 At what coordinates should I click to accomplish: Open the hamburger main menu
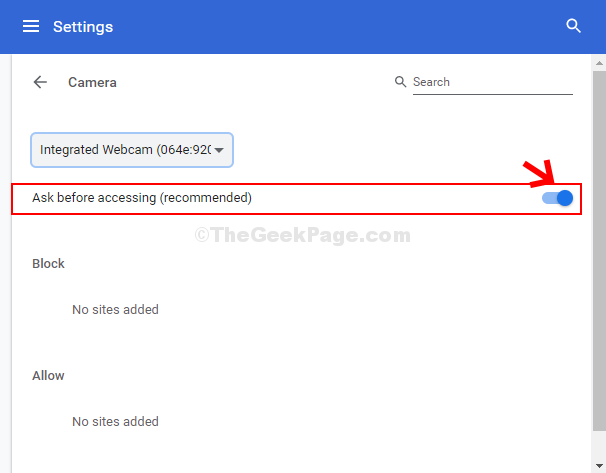click(31, 26)
